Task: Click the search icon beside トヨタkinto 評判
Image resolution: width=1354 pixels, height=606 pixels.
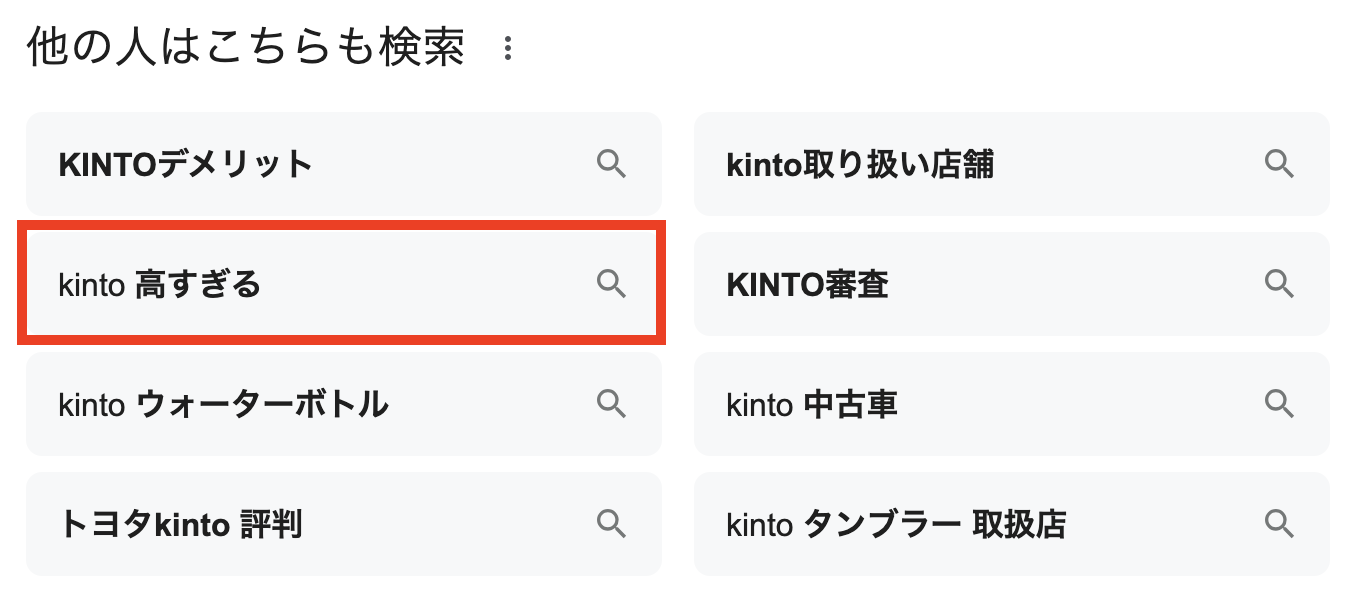Action: point(611,523)
